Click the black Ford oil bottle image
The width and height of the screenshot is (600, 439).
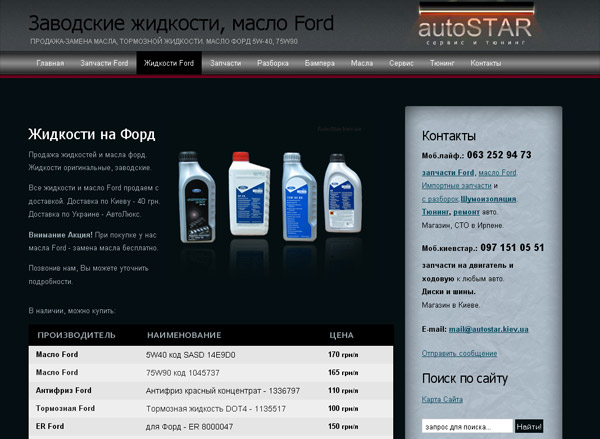[x=197, y=197]
